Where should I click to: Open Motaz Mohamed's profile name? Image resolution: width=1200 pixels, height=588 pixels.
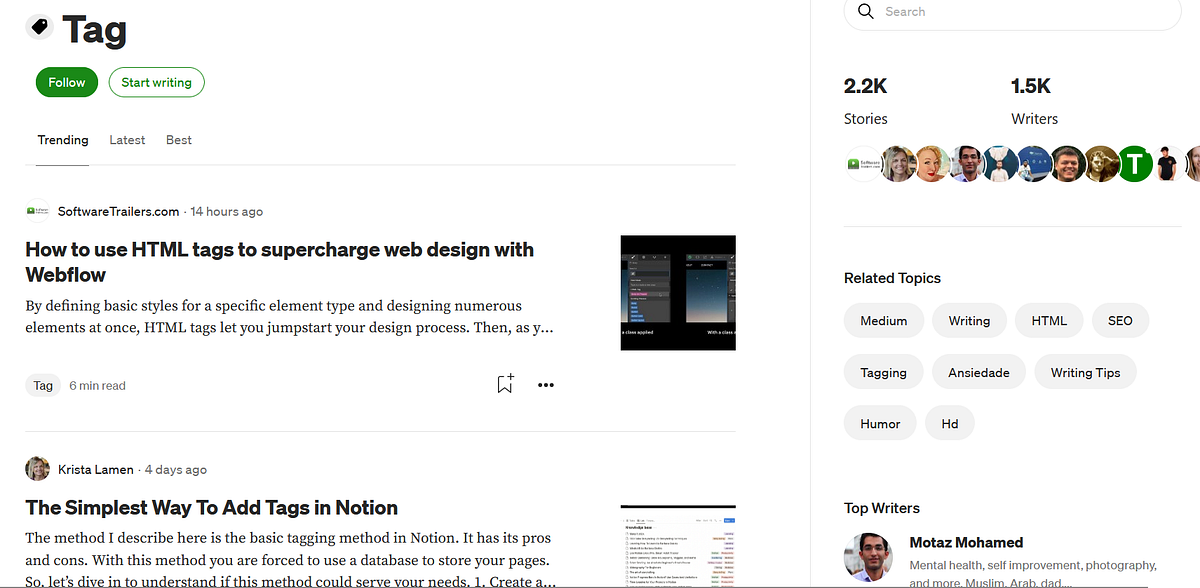[966, 542]
